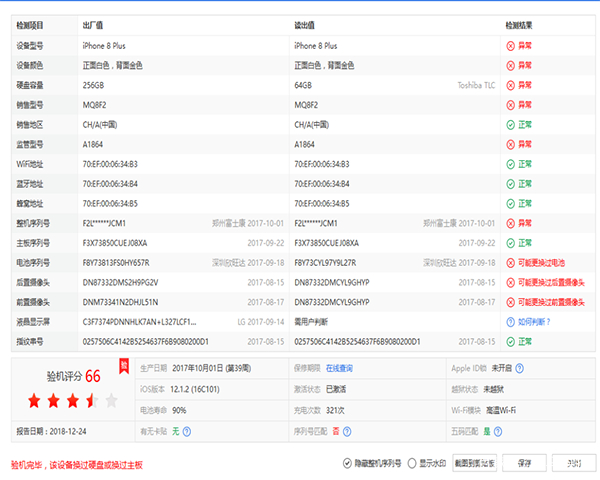The width and height of the screenshot is (600, 480).
Task: Click the 电池寿命 value 90%
Action: pyautogui.click(x=179, y=410)
